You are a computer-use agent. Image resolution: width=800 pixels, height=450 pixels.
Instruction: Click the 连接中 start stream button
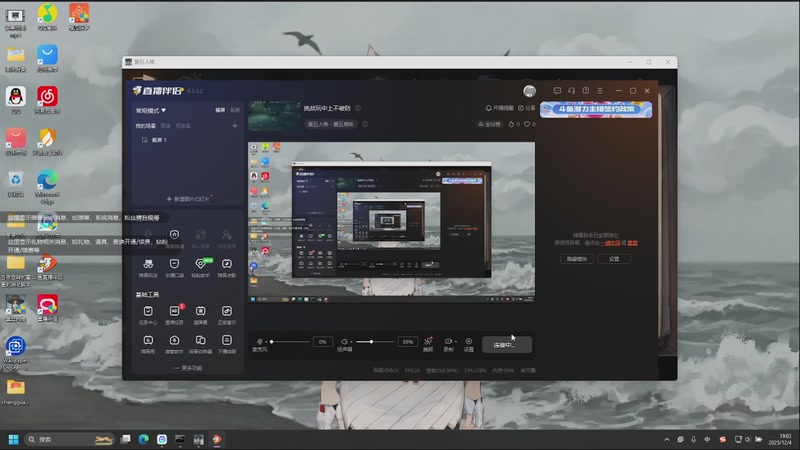pyautogui.click(x=507, y=344)
